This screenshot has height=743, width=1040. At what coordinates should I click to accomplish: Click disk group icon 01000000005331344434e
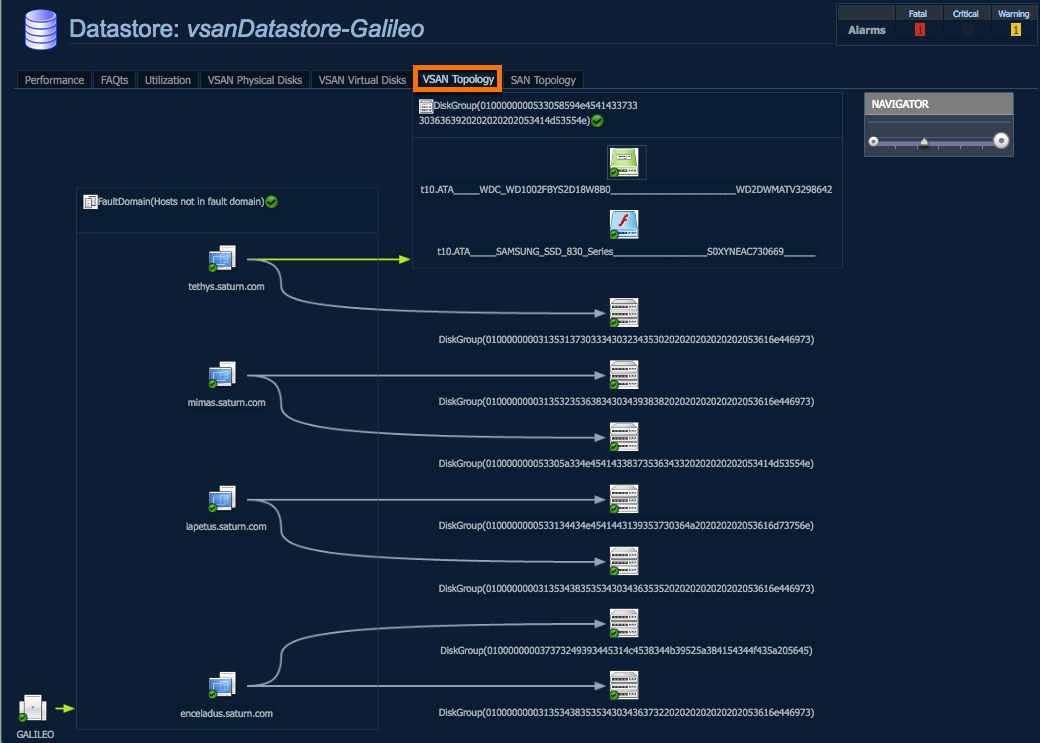[x=624, y=499]
